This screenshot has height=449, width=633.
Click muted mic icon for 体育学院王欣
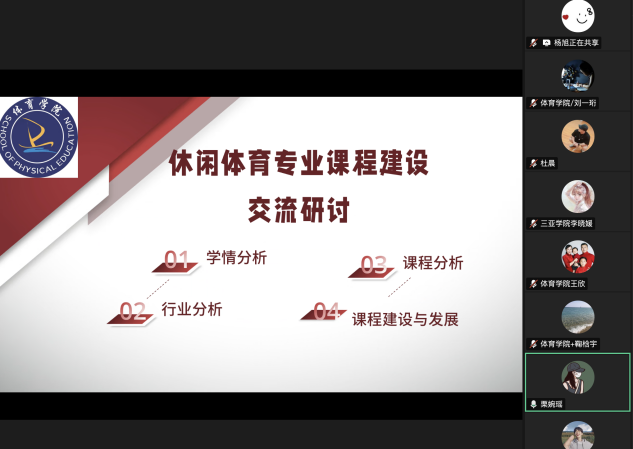534,283
